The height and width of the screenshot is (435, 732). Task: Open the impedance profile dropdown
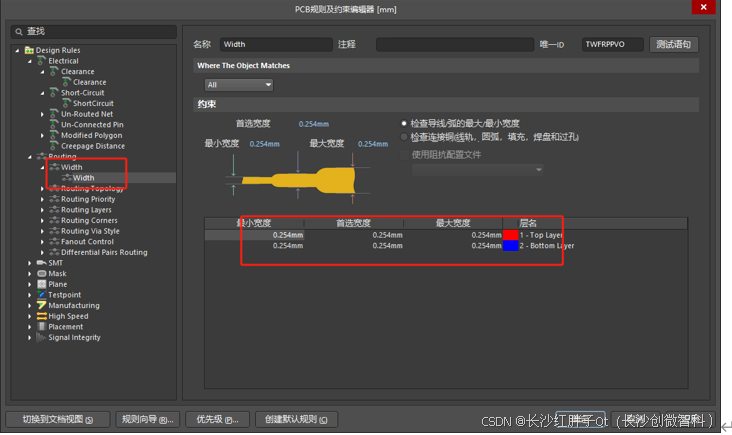pyautogui.click(x=477, y=169)
